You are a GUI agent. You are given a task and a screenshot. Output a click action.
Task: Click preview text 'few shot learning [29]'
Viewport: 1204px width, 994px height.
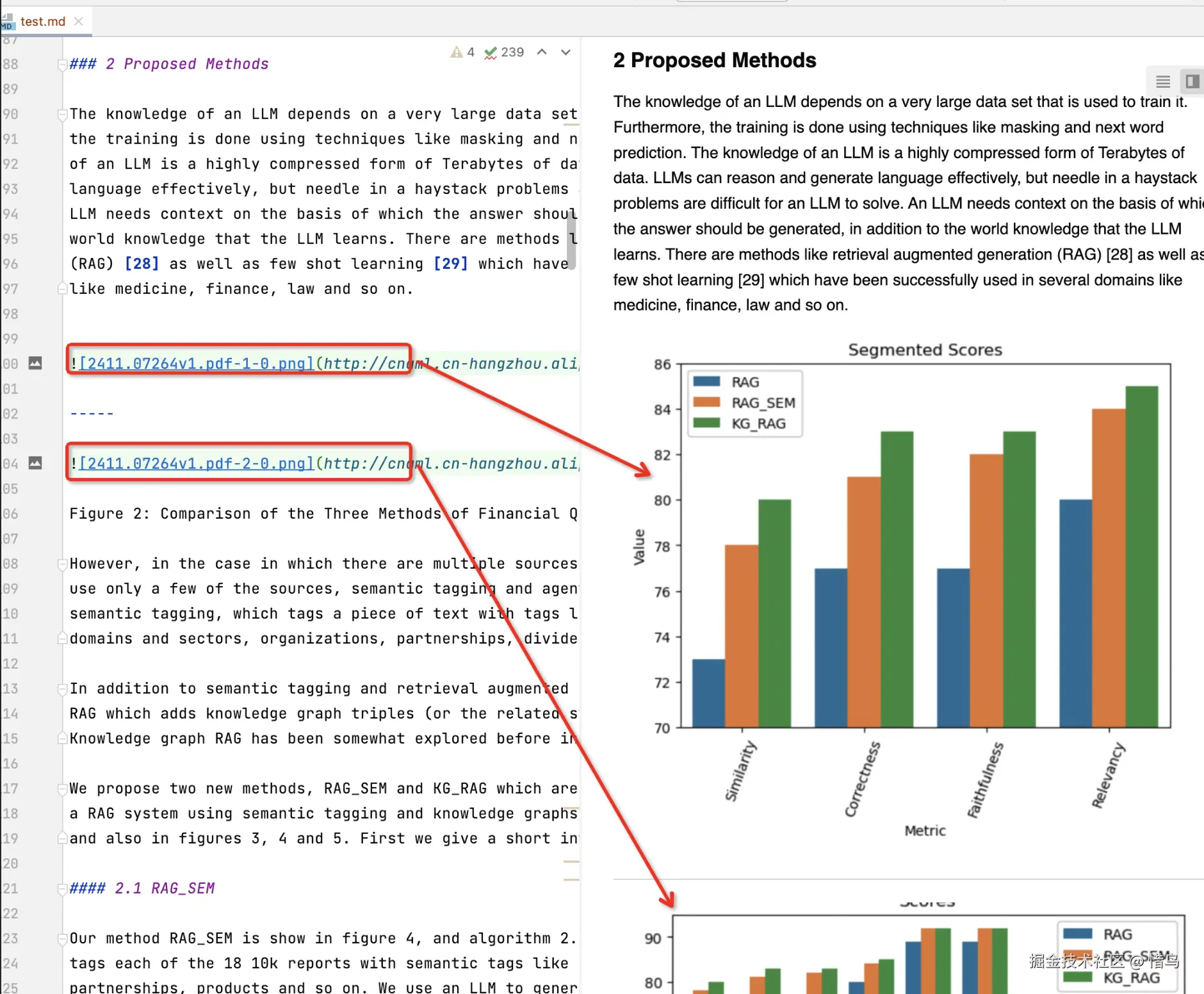click(689, 280)
